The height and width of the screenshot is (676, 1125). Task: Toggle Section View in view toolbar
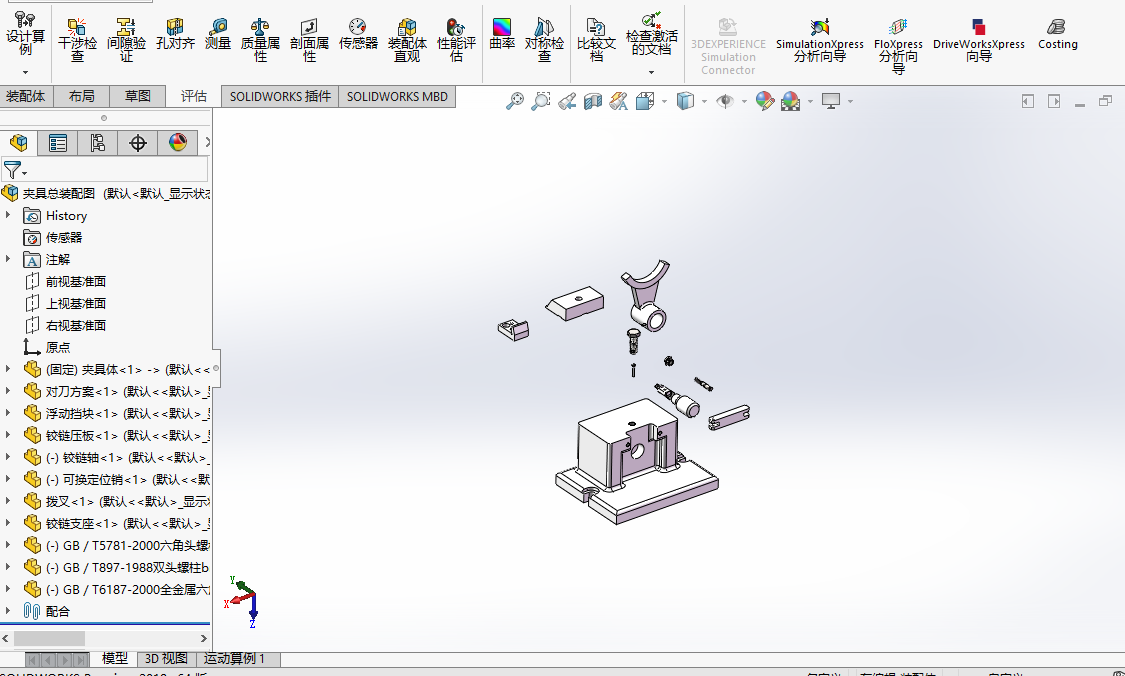[593, 101]
